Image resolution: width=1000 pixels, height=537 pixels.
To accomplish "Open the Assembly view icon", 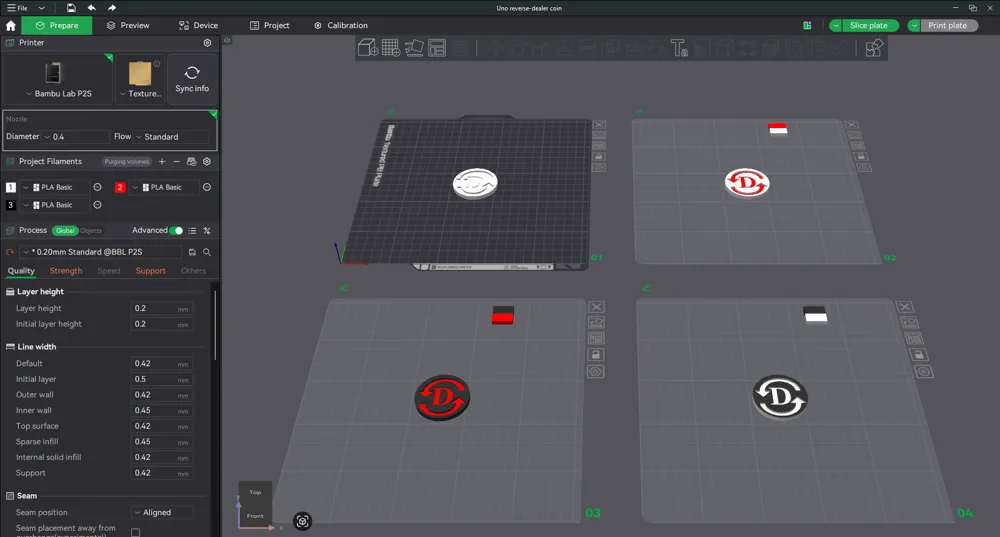I will (874, 48).
